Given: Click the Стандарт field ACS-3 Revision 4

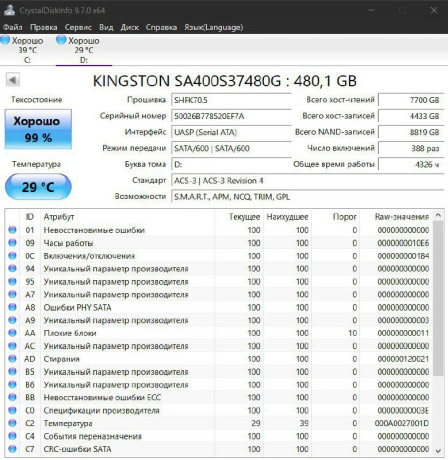Looking at the screenshot, I should pyautogui.click(x=307, y=181).
